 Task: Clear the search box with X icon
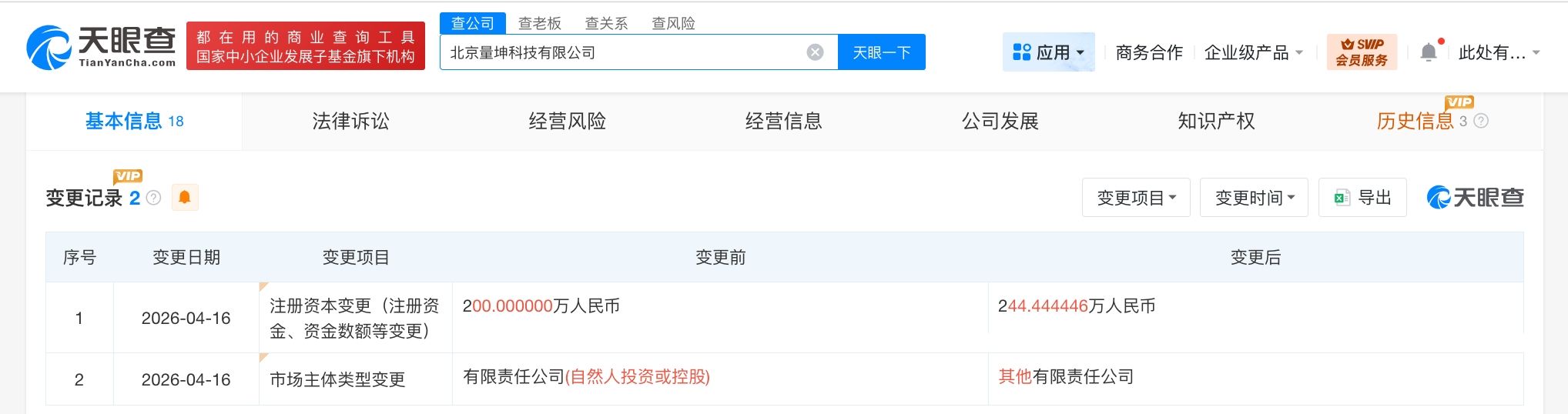(x=815, y=52)
